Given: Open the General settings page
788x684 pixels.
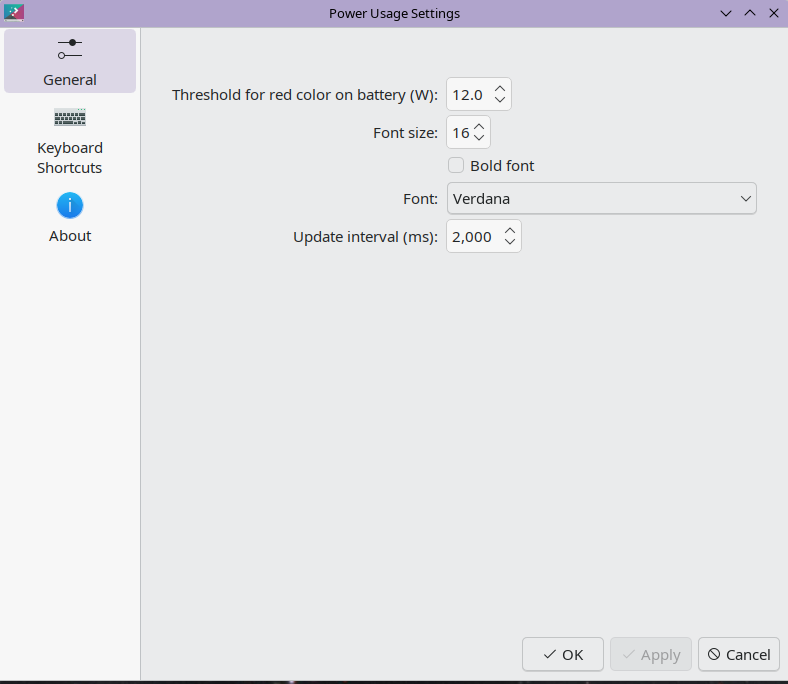Looking at the screenshot, I should (70, 61).
